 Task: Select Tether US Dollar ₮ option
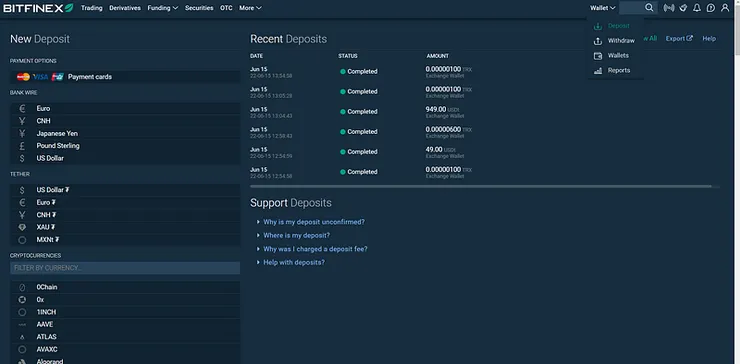click(x=125, y=190)
